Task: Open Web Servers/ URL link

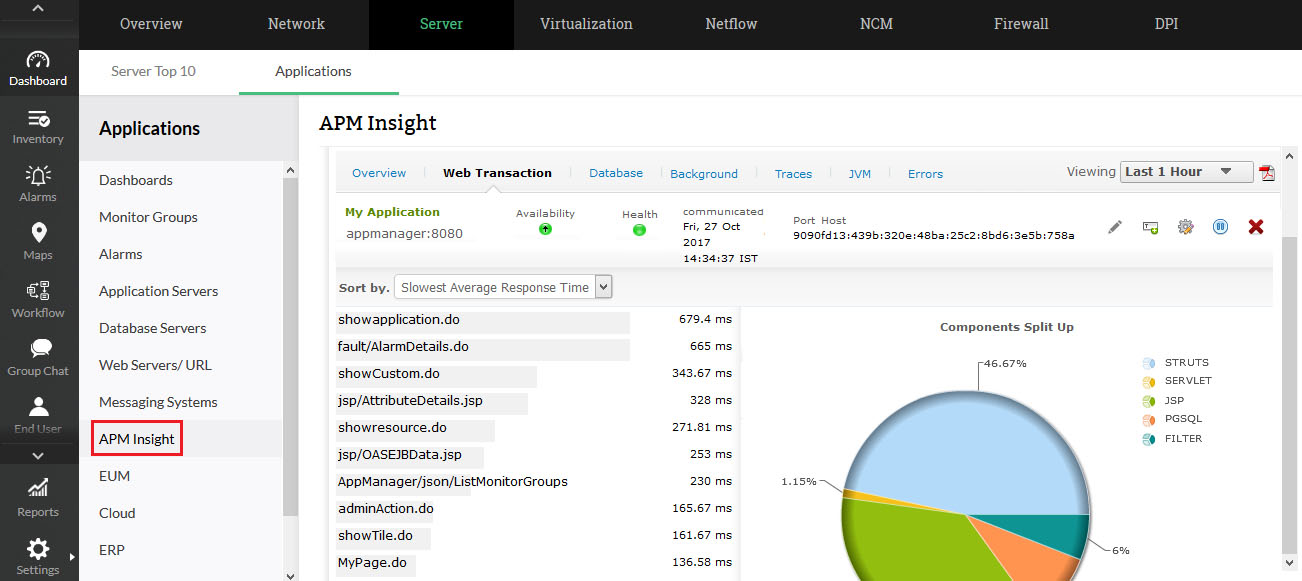Action: pos(155,365)
